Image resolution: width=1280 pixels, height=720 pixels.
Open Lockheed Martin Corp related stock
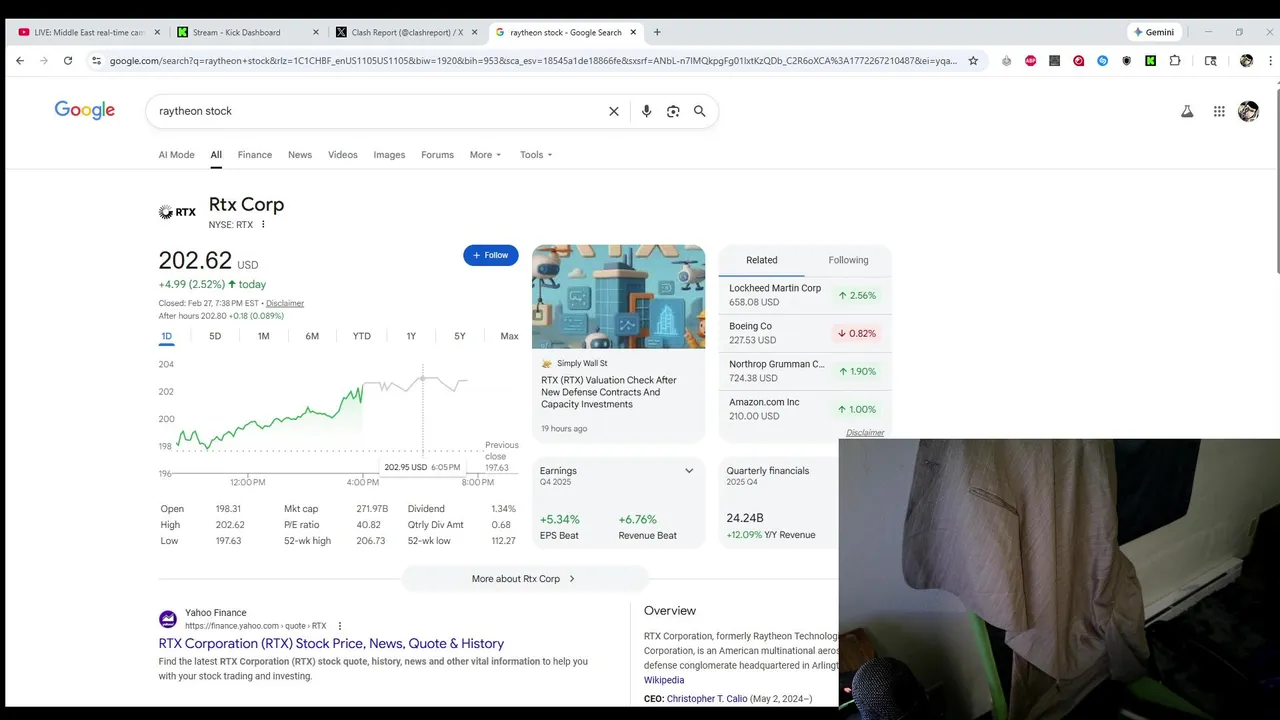coord(804,295)
